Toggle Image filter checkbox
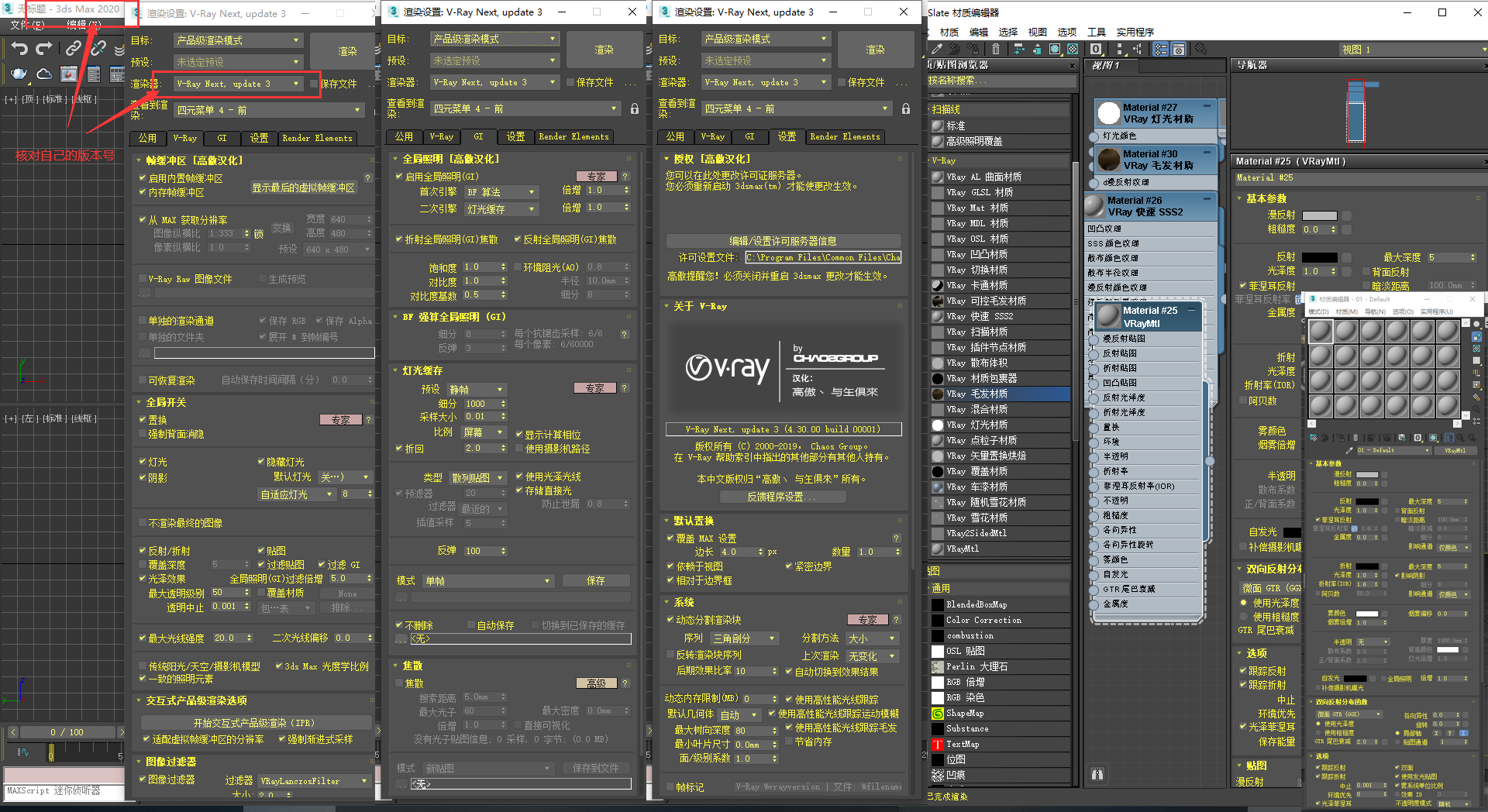The image size is (1488, 812). 143,779
